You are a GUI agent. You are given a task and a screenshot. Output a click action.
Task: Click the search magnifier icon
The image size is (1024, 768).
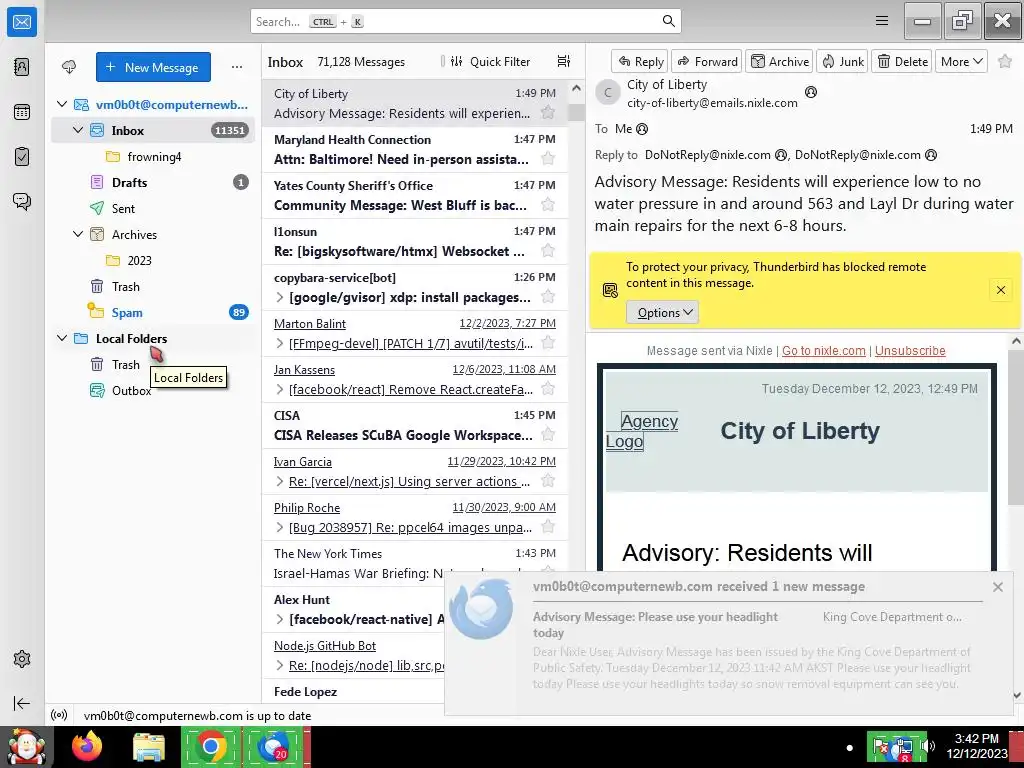pyautogui.click(x=669, y=21)
